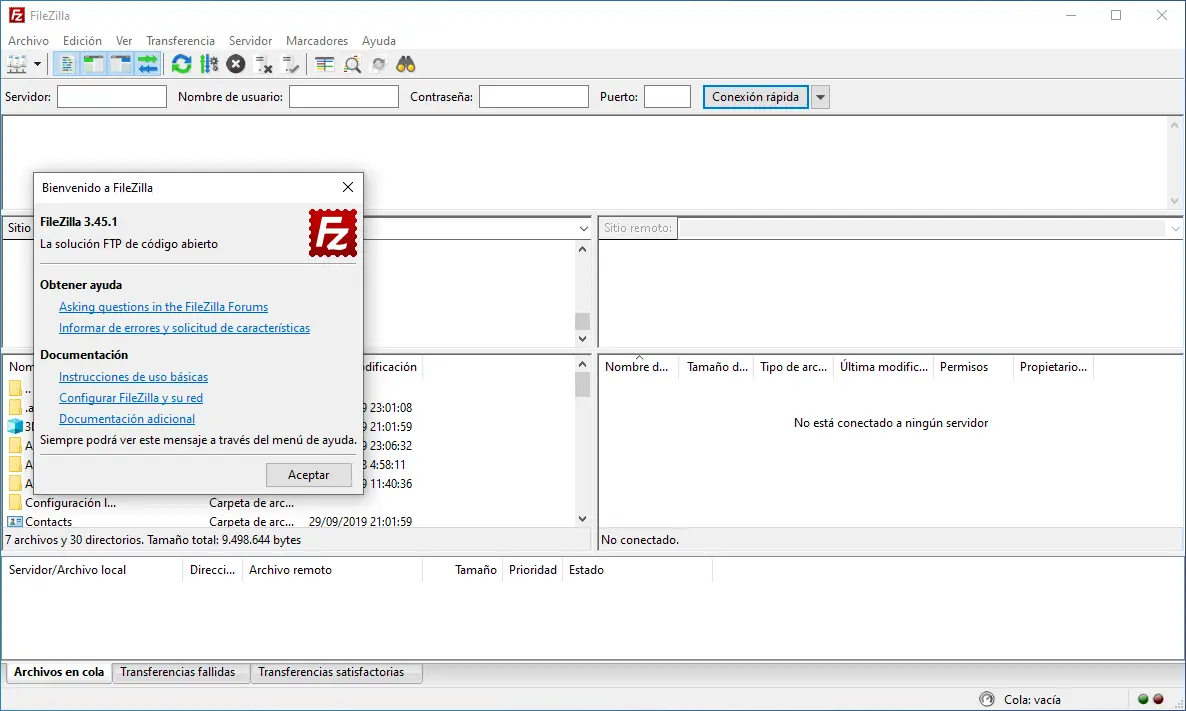Cancel the current operation icon
This screenshot has height=711, width=1186.
(236, 64)
